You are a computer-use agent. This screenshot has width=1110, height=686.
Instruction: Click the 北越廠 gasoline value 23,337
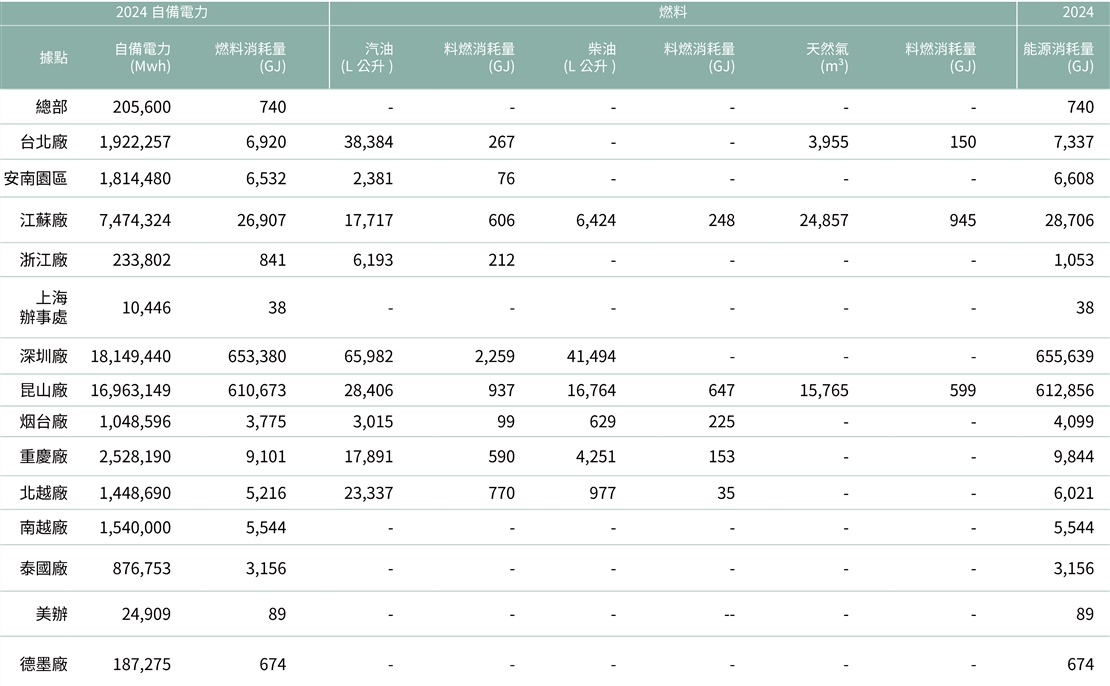point(367,493)
